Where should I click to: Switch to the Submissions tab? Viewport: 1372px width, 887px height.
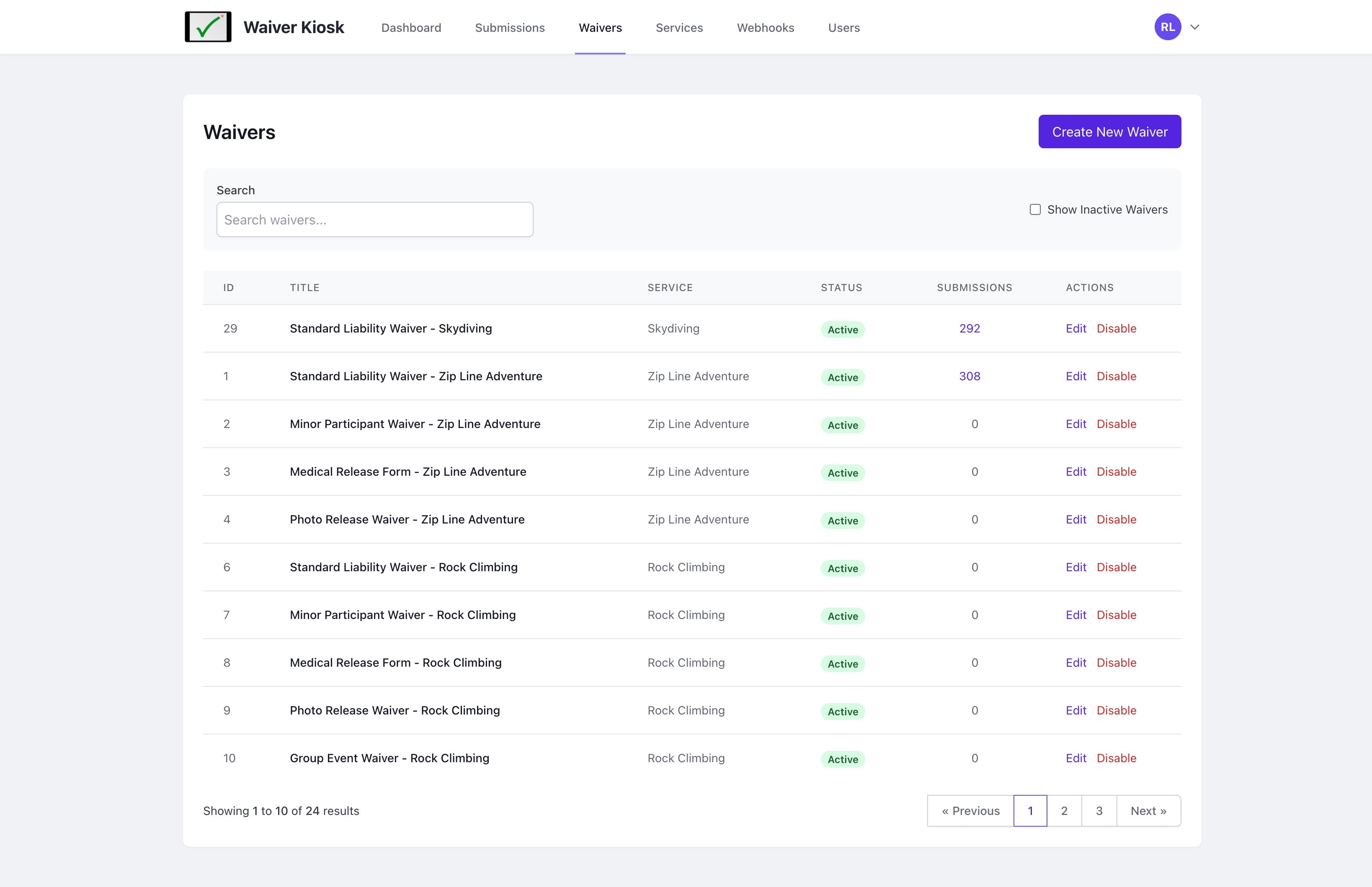tap(509, 28)
